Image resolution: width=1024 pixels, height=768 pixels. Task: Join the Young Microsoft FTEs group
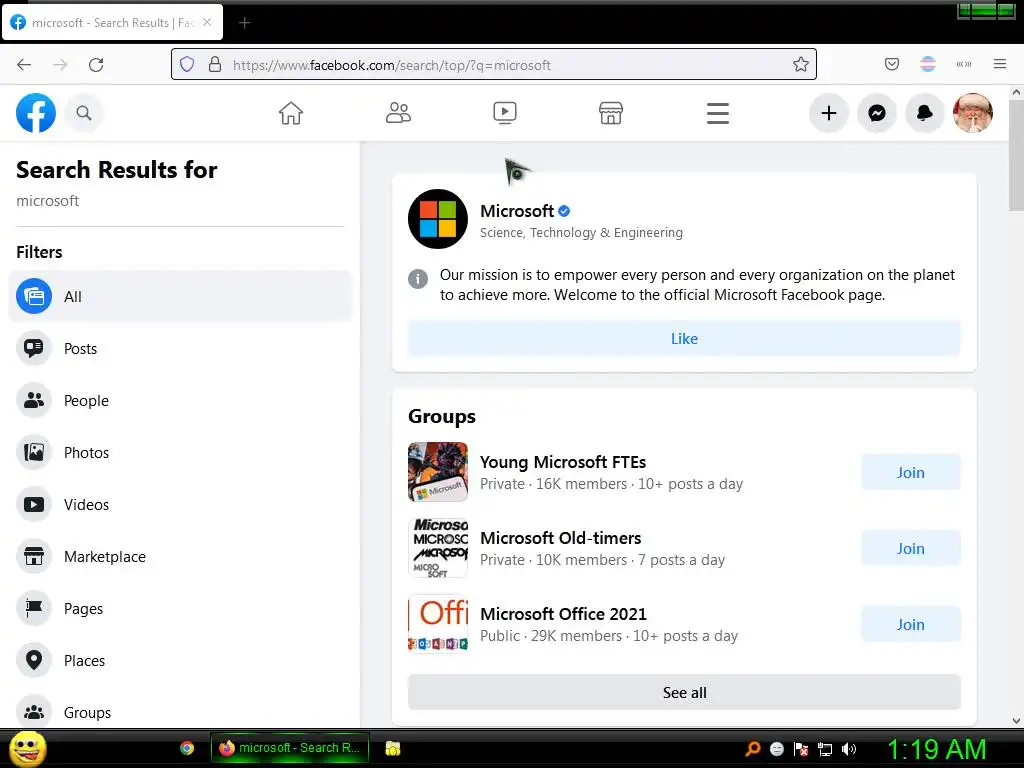click(x=910, y=472)
